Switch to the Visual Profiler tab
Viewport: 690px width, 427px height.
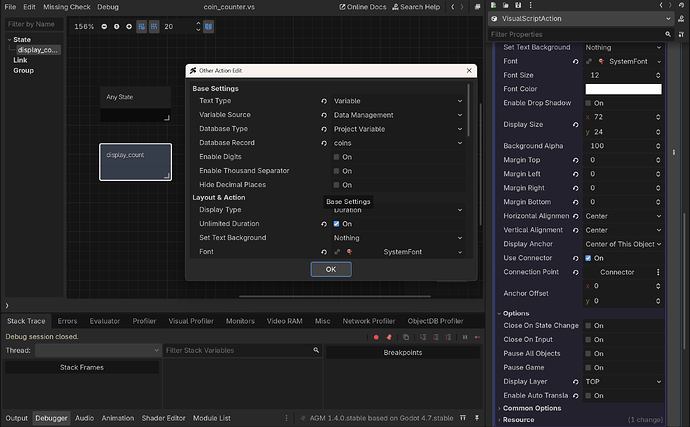pyautogui.click(x=191, y=321)
